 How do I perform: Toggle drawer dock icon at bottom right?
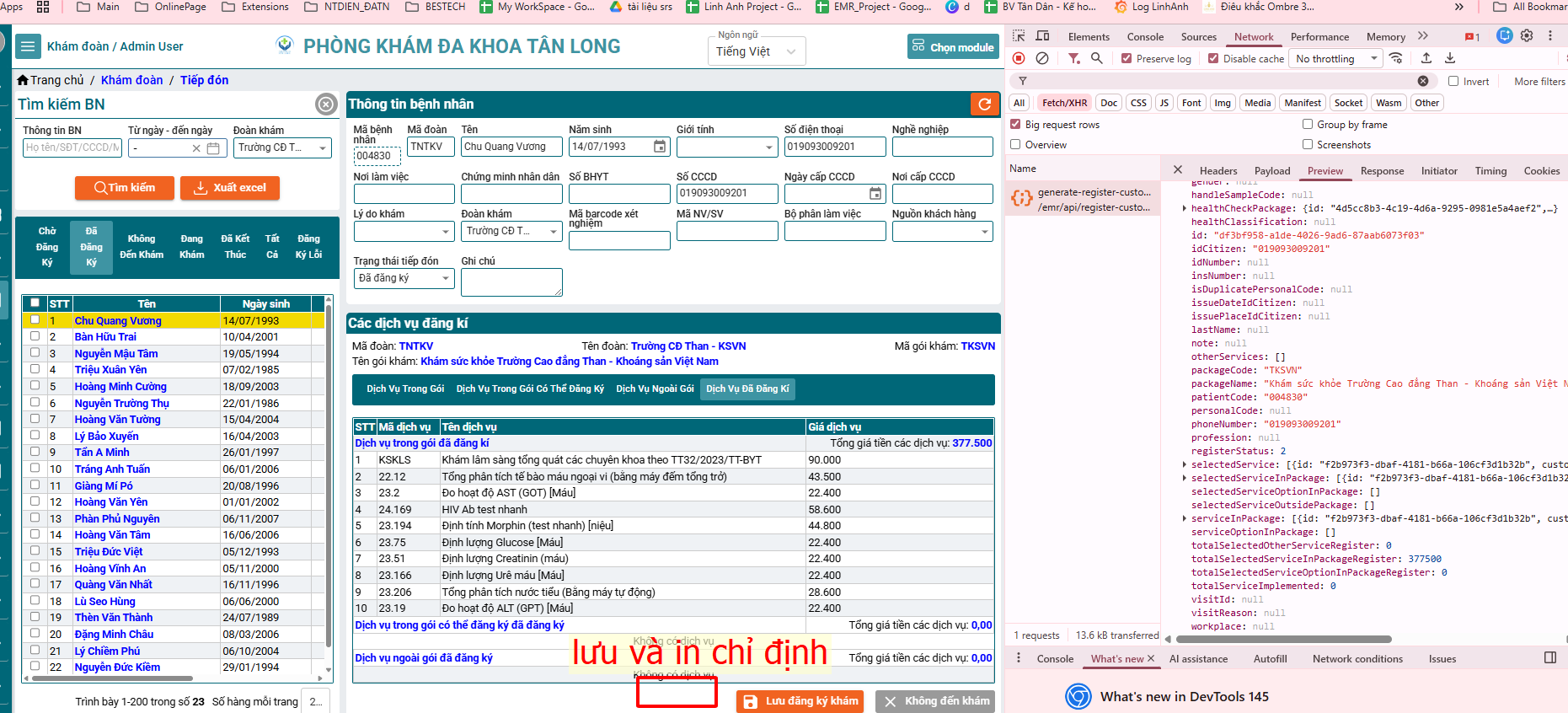tap(1550, 657)
